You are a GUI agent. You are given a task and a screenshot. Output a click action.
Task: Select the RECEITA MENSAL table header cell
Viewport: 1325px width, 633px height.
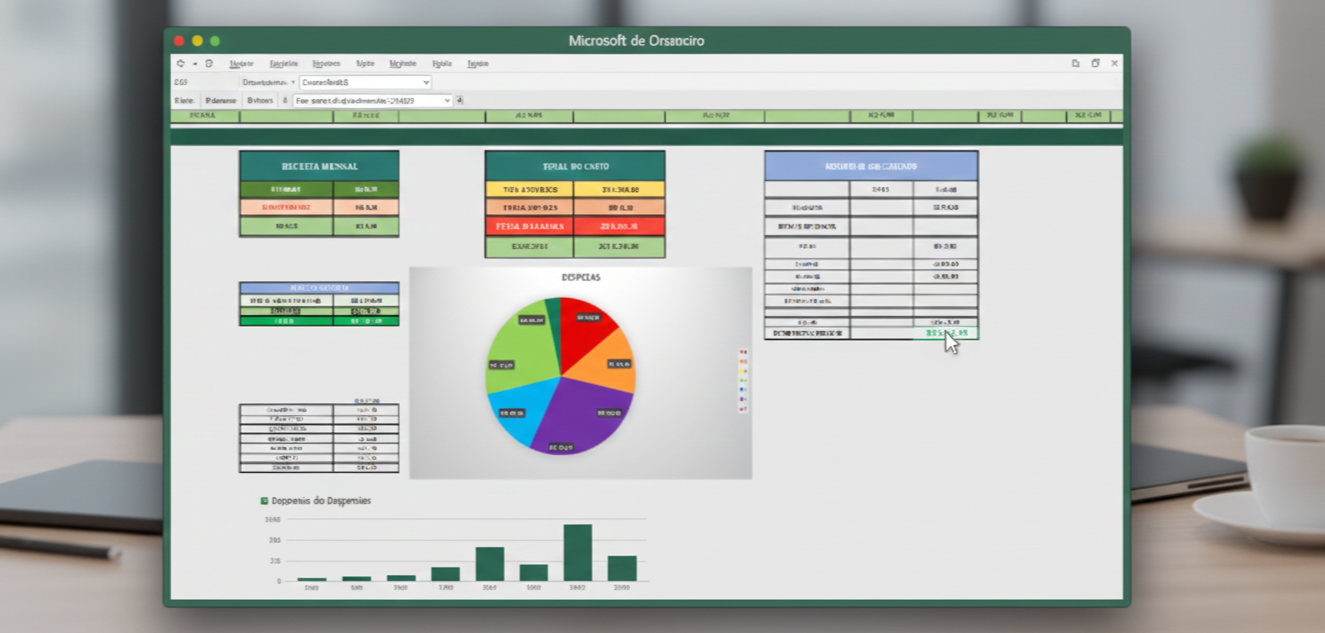pyautogui.click(x=319, y=166)
